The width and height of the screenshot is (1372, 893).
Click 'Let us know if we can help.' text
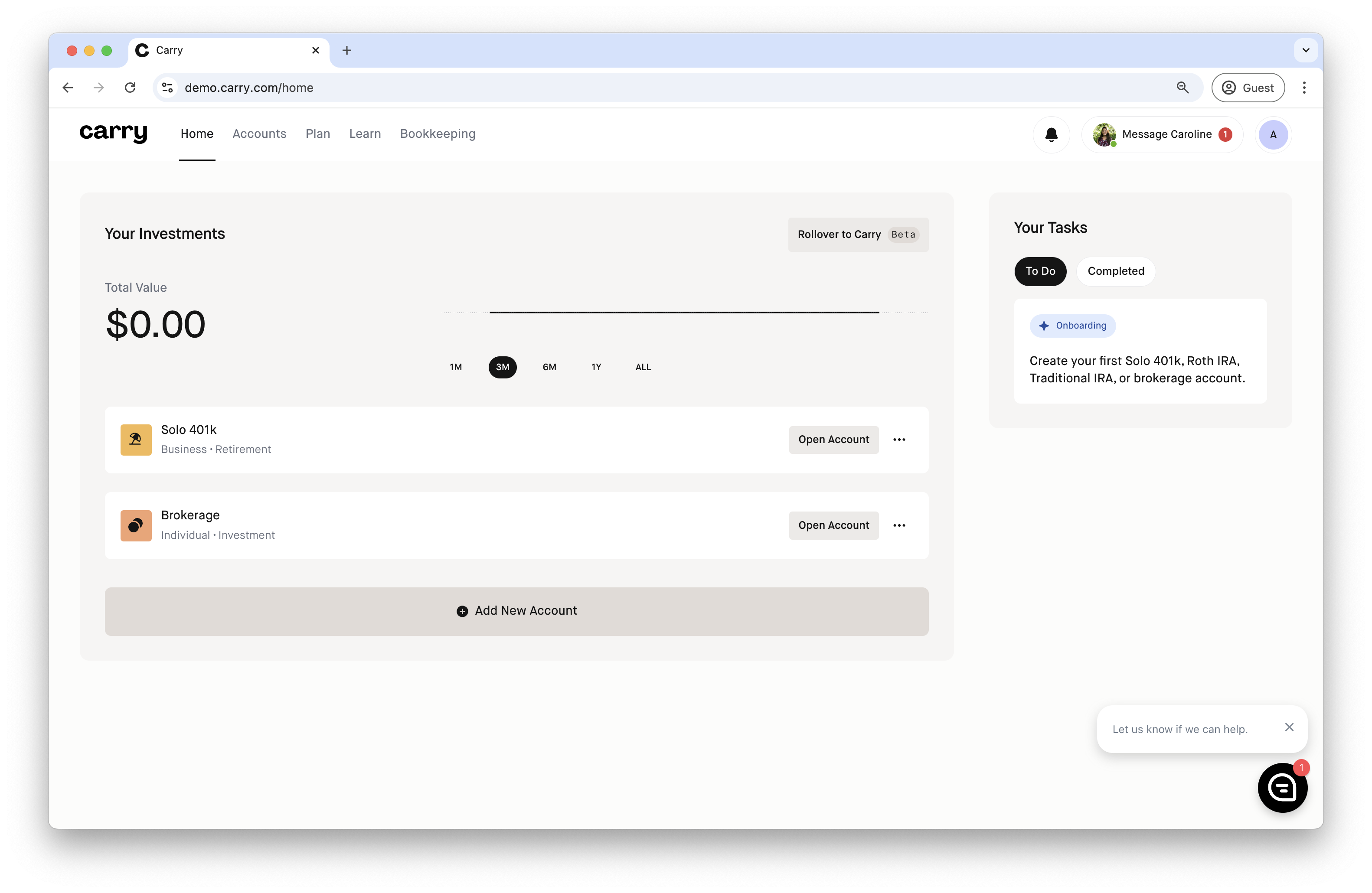1179,730
